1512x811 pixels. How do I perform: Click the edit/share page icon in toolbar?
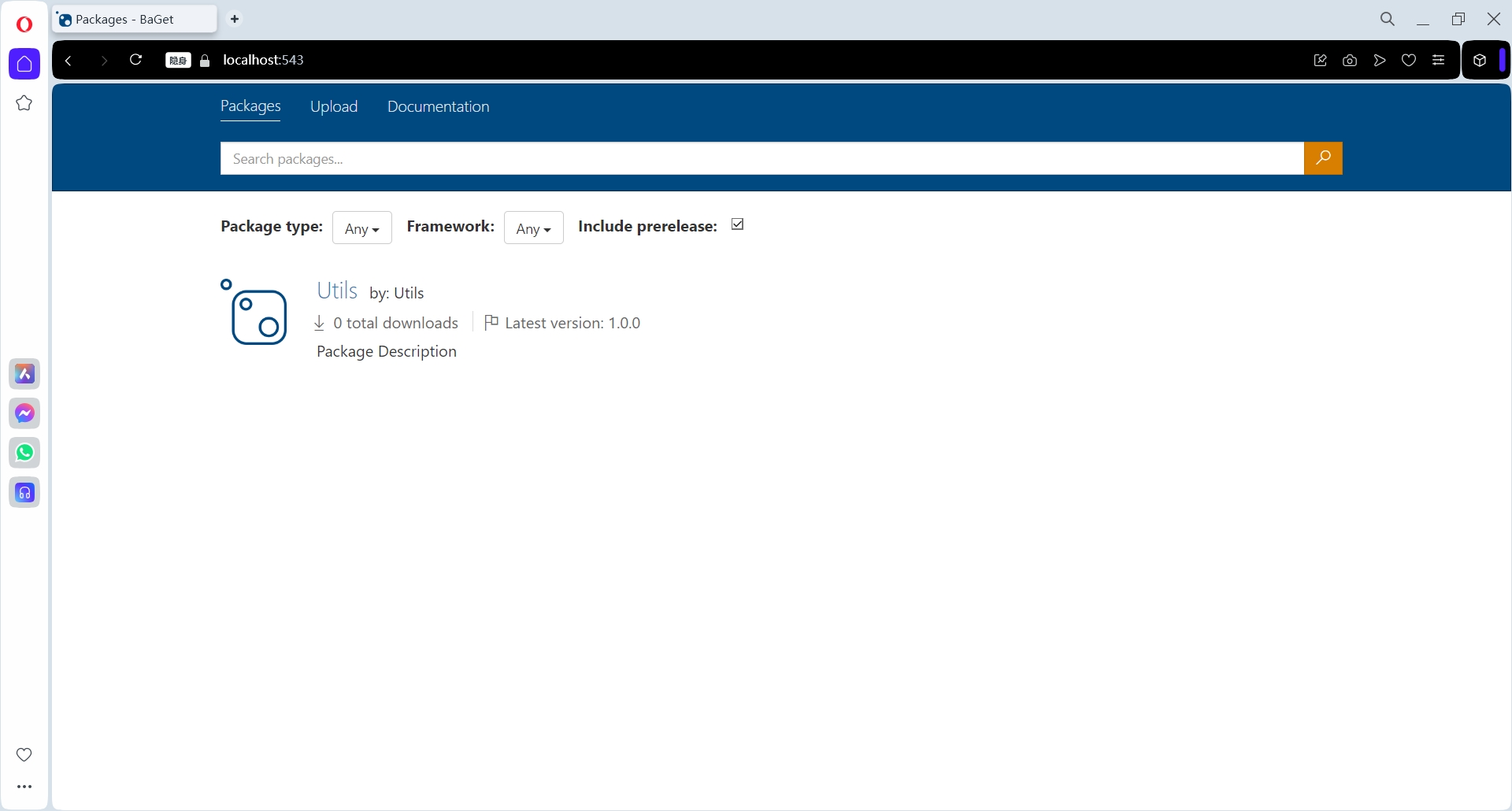tap(1321, 61)
